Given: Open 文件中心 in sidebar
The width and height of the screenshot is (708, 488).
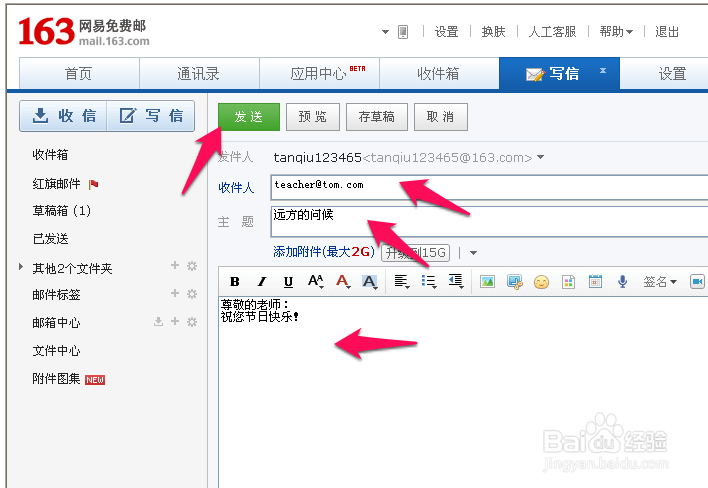Looking at the screenshot, I should [x=56, y=351].
